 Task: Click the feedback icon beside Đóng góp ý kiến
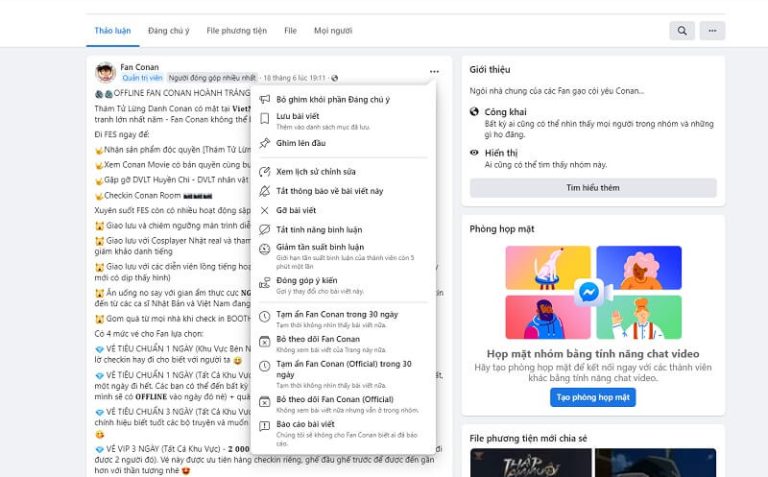pyautogui.click(x=264, y=283)
